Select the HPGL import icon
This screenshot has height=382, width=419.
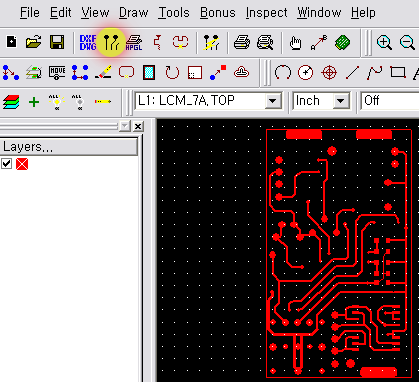point(134,43)
